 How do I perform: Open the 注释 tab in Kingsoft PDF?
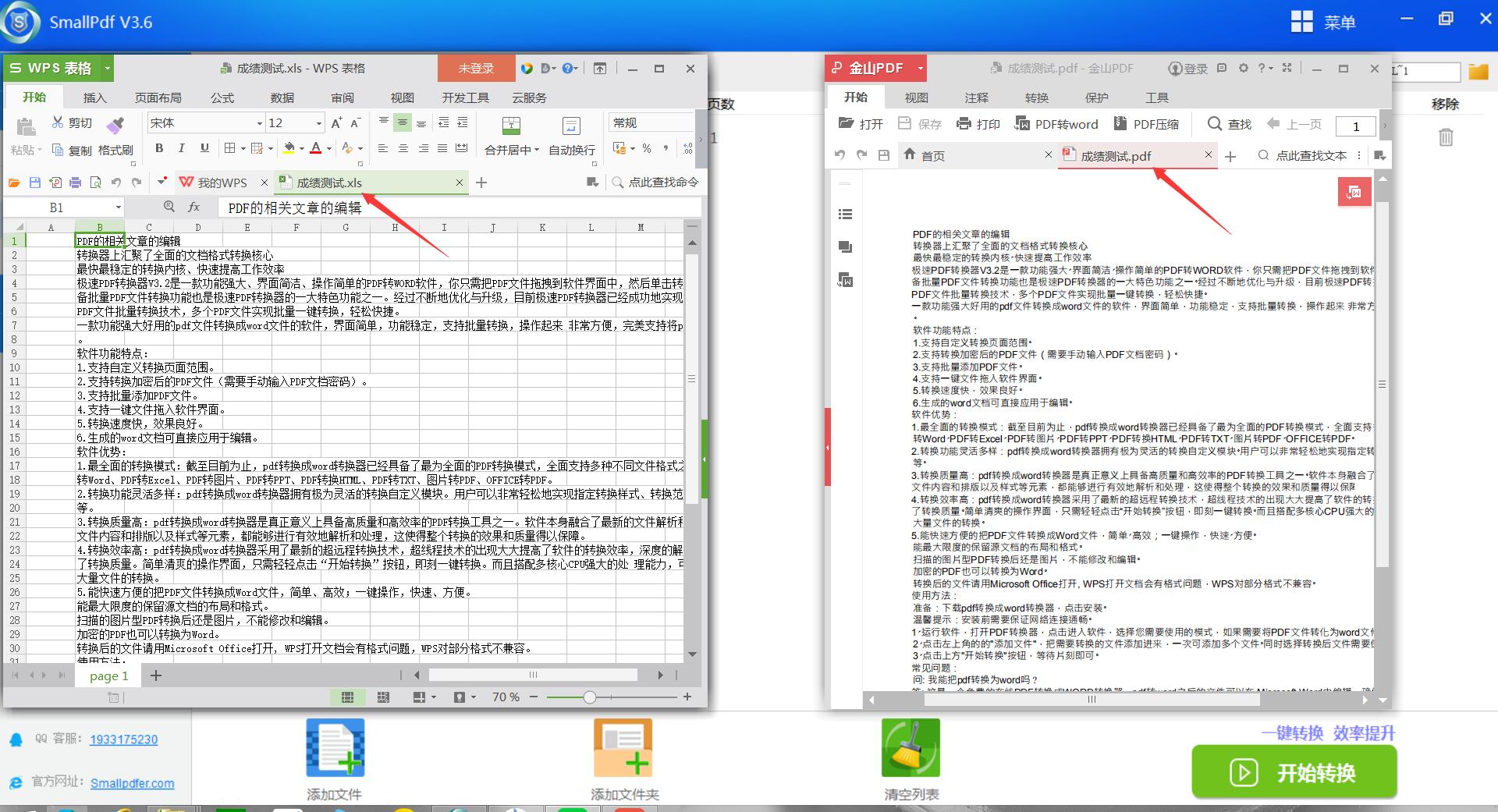[x=976, y=98]
